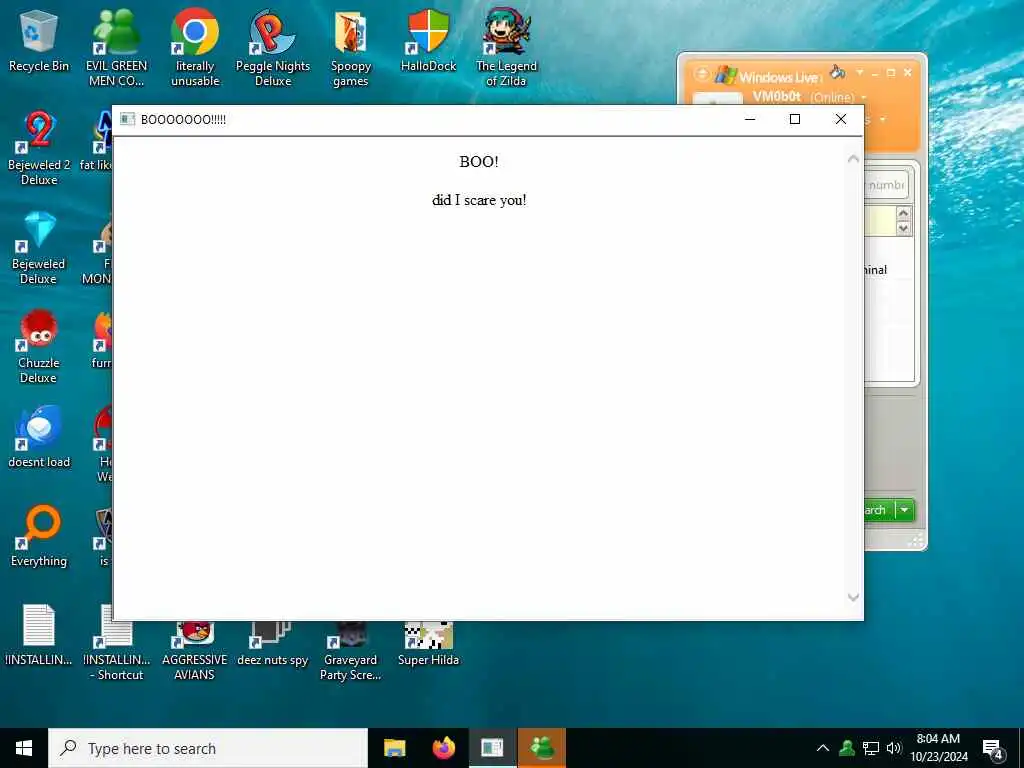Open Graveyard Party Scre... shortcut
Screen dimensions: 1024x768
(x=351, y=650)
